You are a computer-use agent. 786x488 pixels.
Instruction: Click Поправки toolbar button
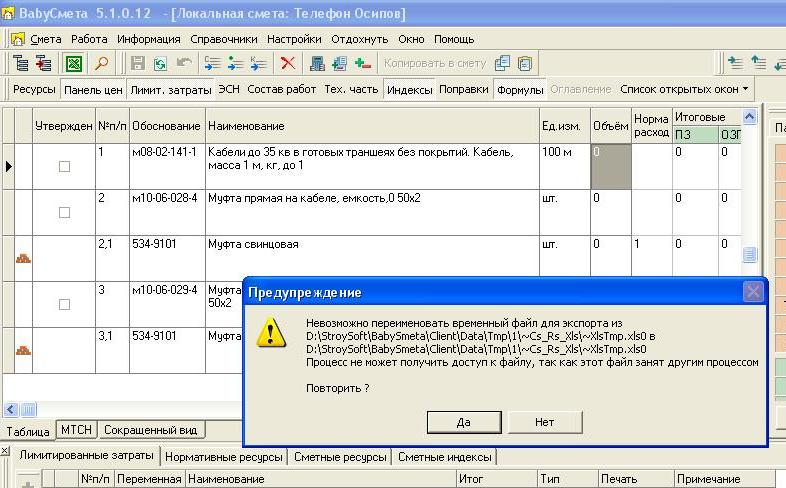(x=464, y=89)
